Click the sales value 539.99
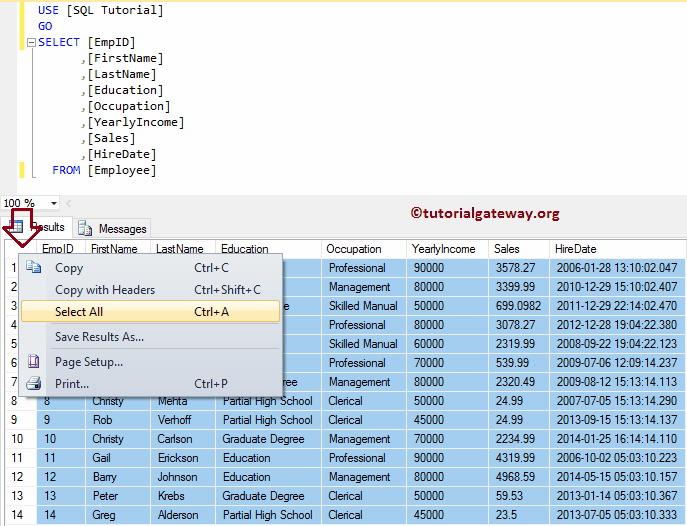Screen dimensions: 687x526 519,363
